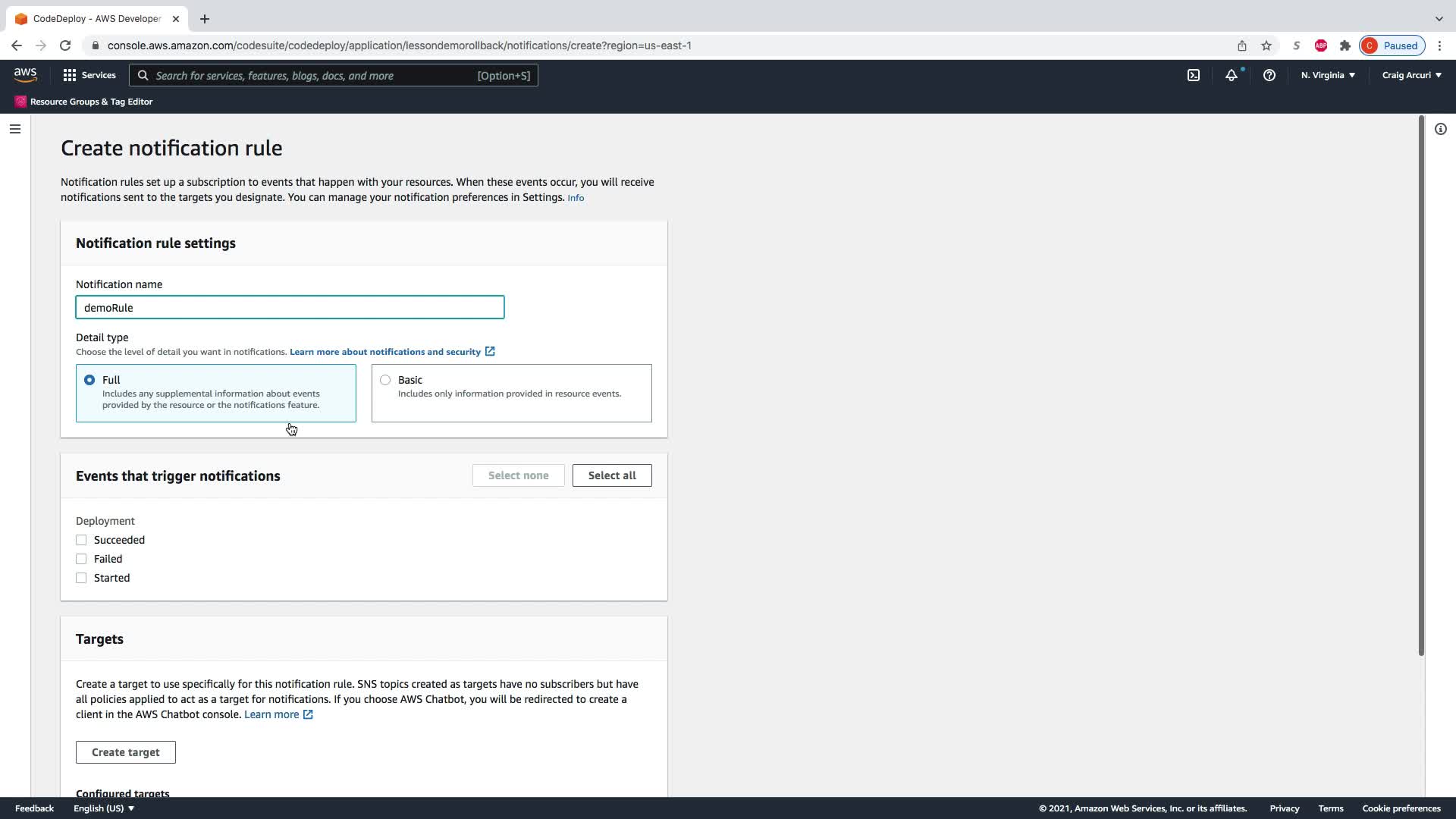Screen dimensions: 1456x819
Task: Check the Started deployment event
Action: pyautogui.click(x=81, y=578)
